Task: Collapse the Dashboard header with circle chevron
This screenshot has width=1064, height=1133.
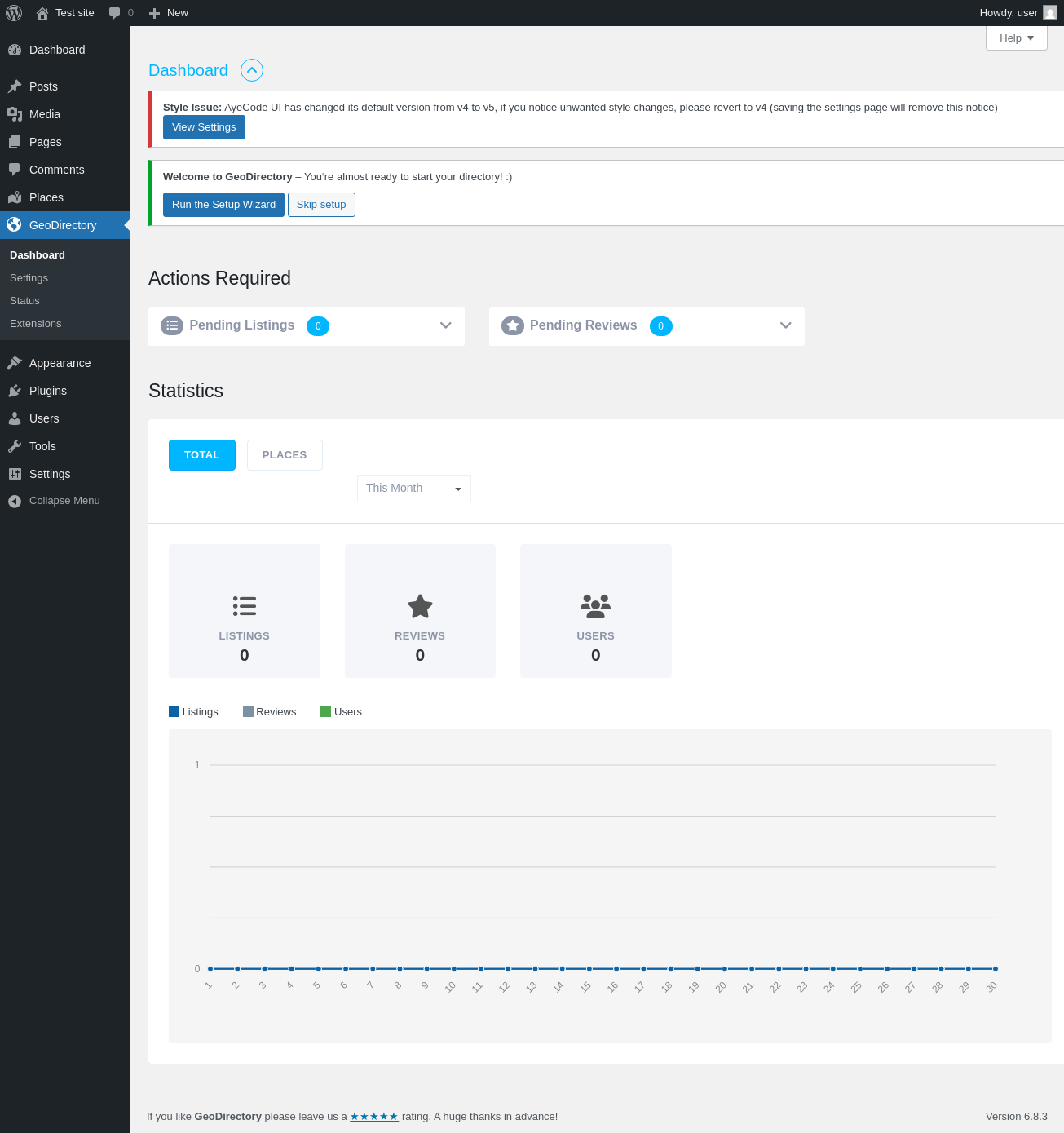Action: coord(252,70)
